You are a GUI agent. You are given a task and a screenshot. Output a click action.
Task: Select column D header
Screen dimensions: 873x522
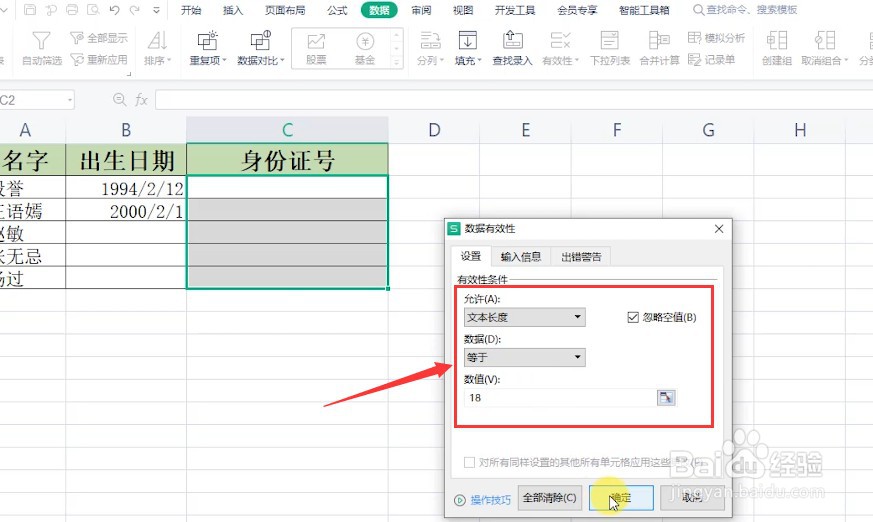434,130
